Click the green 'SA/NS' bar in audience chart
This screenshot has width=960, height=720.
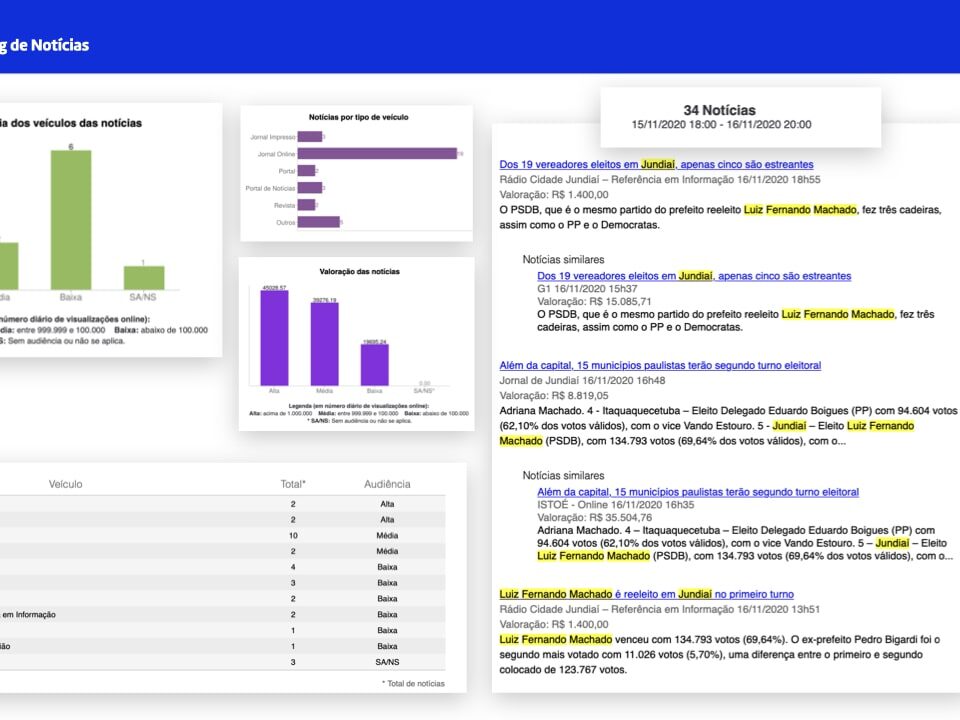pos(144,278)
